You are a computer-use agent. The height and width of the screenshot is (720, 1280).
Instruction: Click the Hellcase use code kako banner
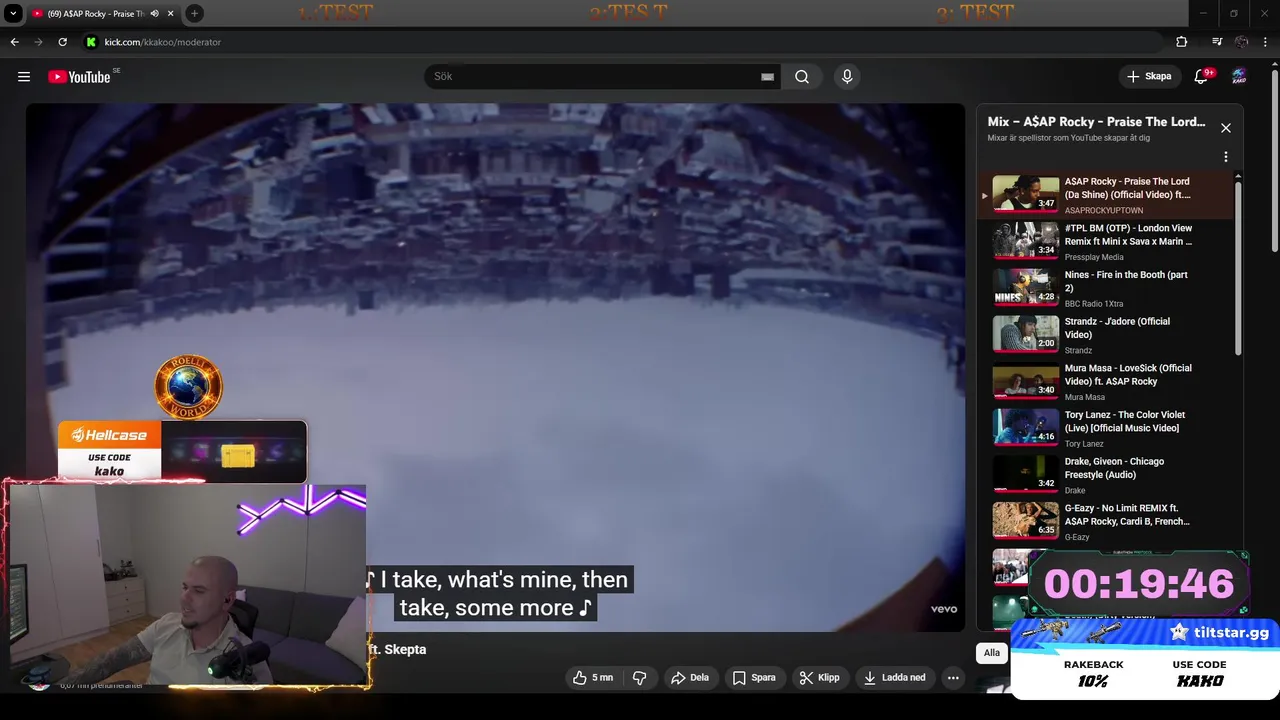[182, 451]
